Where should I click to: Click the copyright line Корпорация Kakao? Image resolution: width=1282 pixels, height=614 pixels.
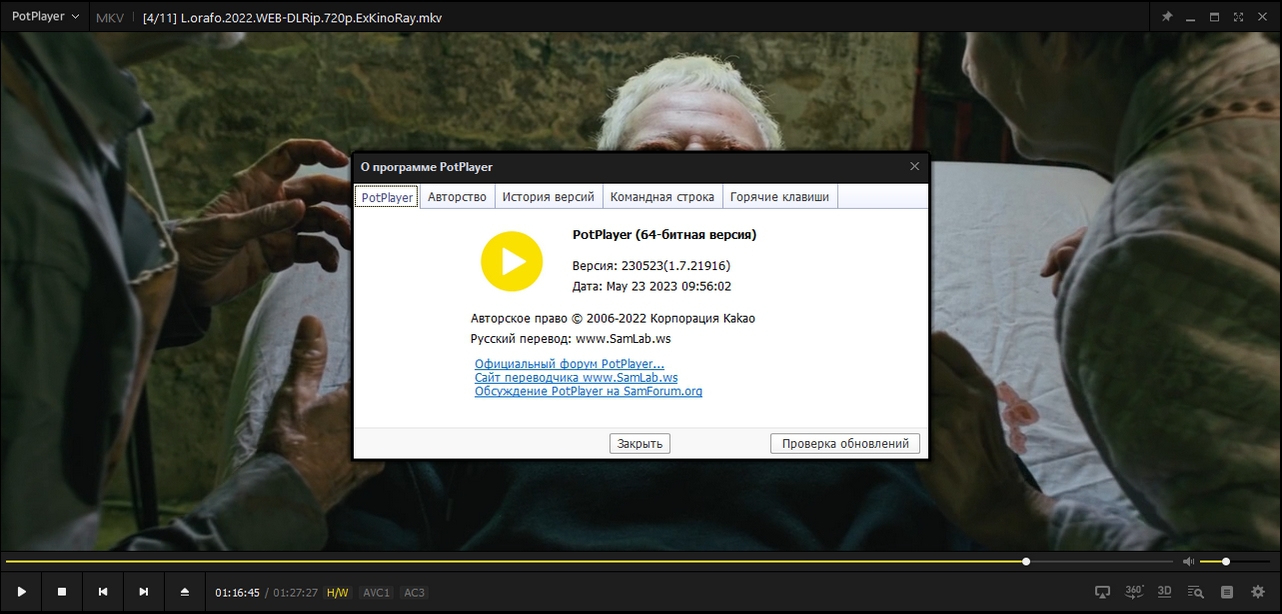click(613, 318)
